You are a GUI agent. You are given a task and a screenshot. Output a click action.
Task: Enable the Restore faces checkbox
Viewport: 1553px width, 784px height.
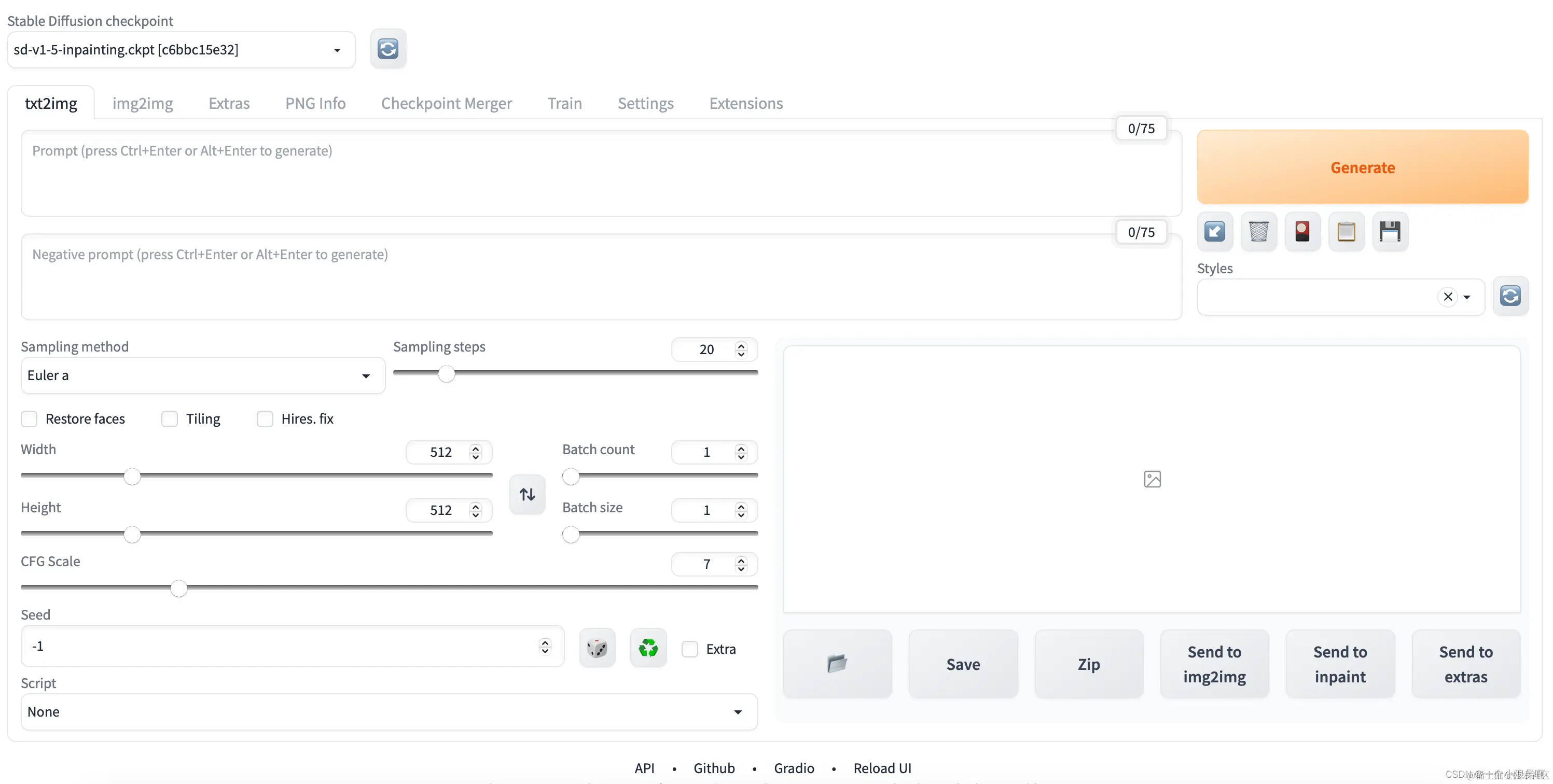pyautogui.click(x=29, y=419)
